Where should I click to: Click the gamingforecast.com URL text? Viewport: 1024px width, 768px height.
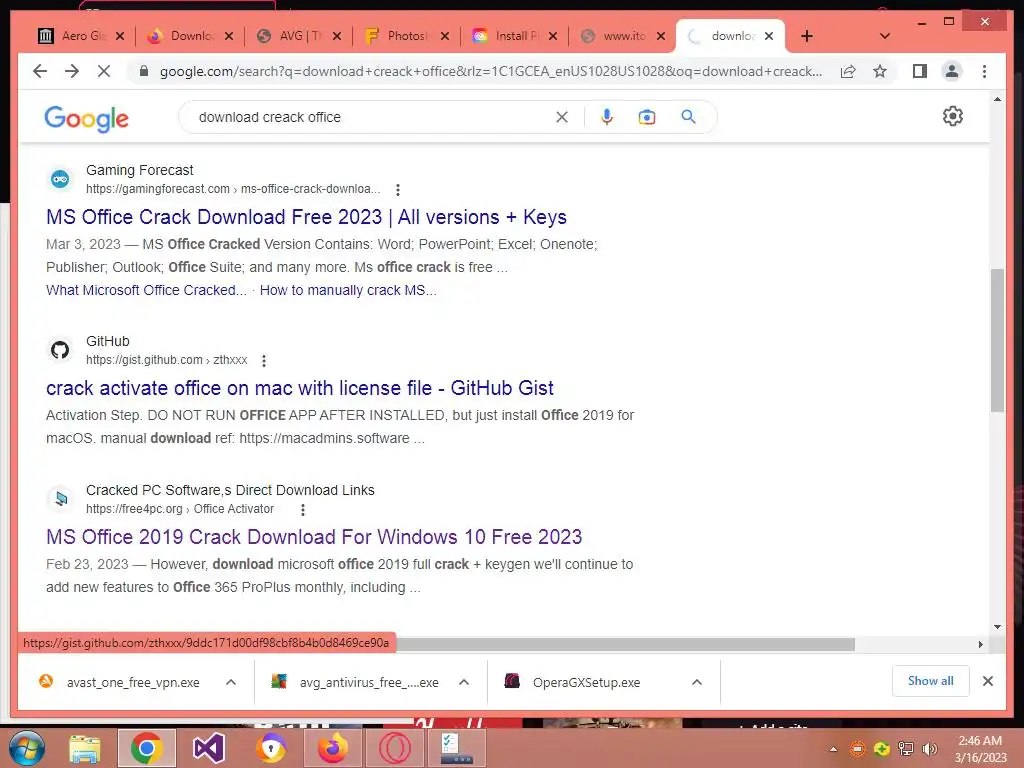click(x=233, y=189)
